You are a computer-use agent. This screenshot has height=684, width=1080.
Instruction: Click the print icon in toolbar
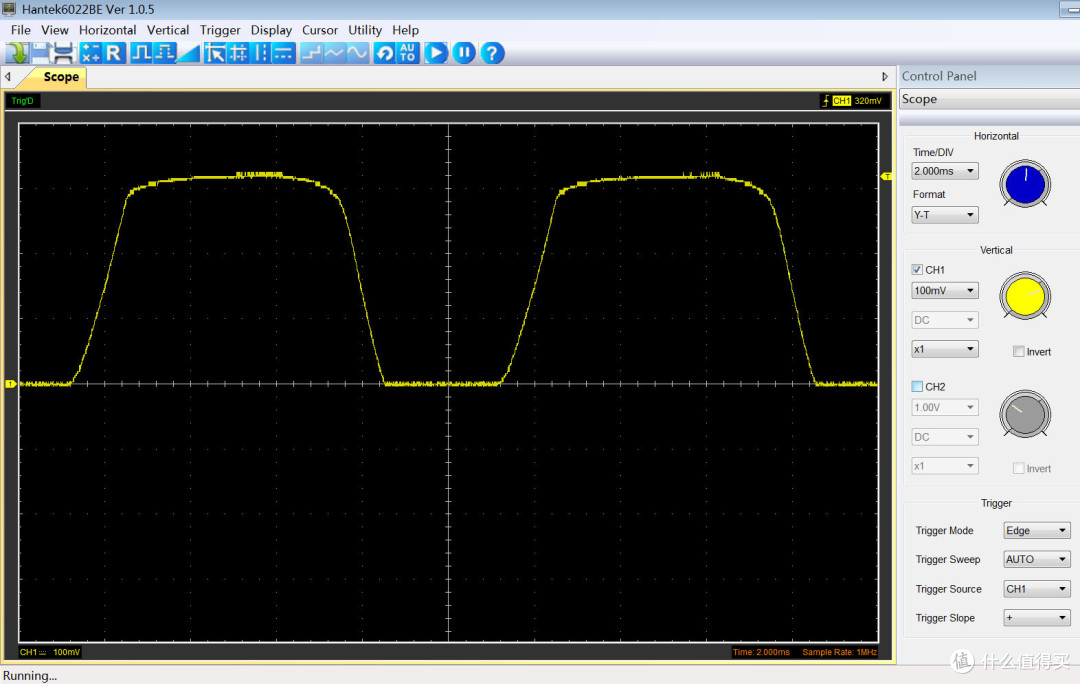tap(64, 53)
